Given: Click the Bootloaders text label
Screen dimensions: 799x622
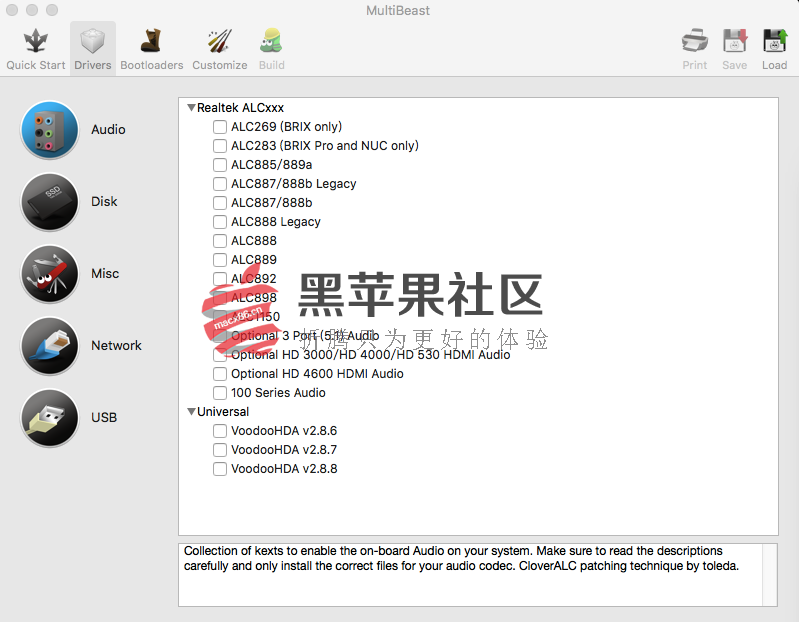Looking at the screenshot, I should pyautogui.click(x=152, y=65).
